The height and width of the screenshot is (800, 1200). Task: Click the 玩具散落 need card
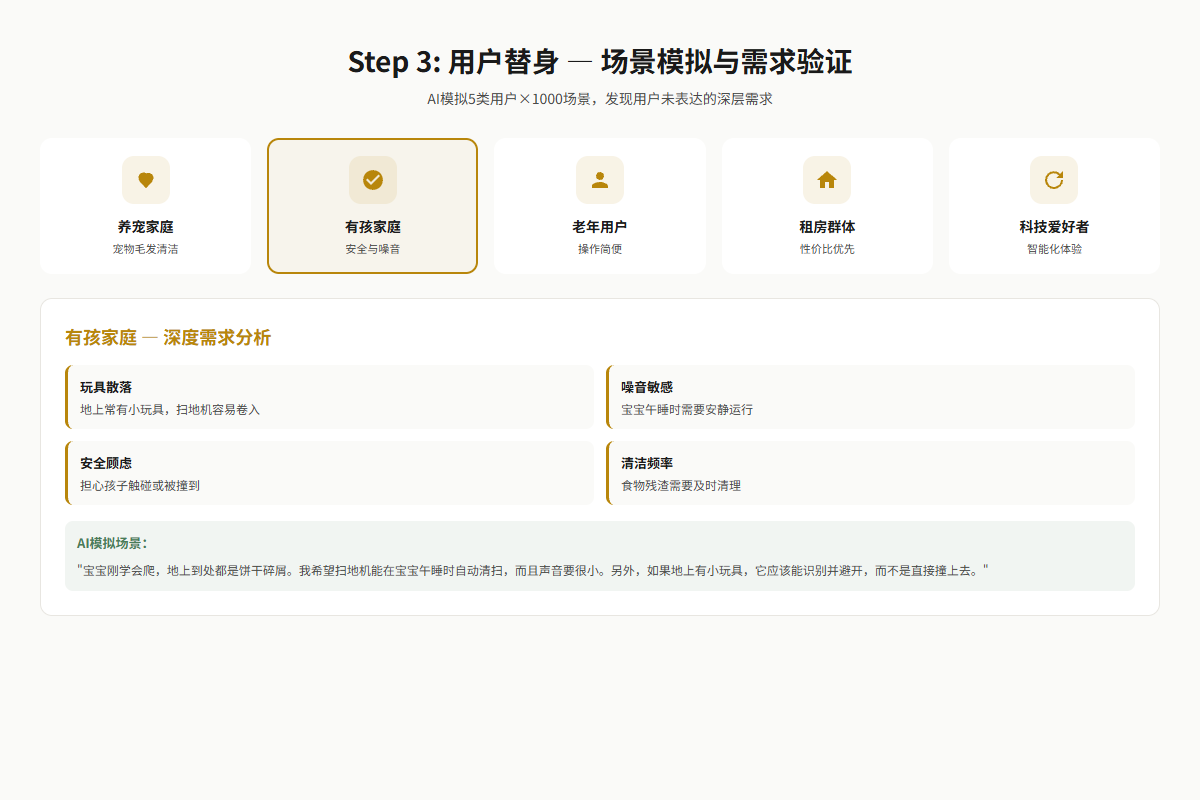pyautogui.click(x=329, y=397)
